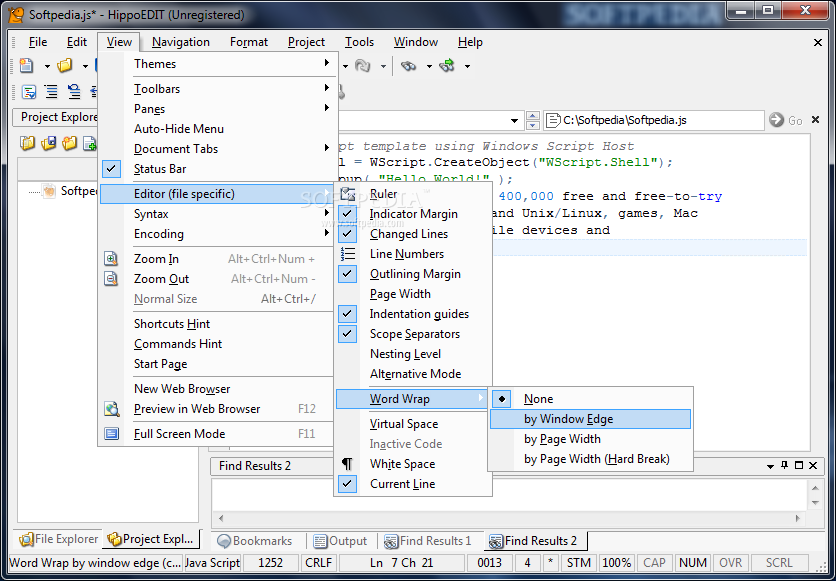The height and width of the screenshot is (581, 836).
Task: Click the Zoom In magnifier icon
Action: (x=111, y=259)
